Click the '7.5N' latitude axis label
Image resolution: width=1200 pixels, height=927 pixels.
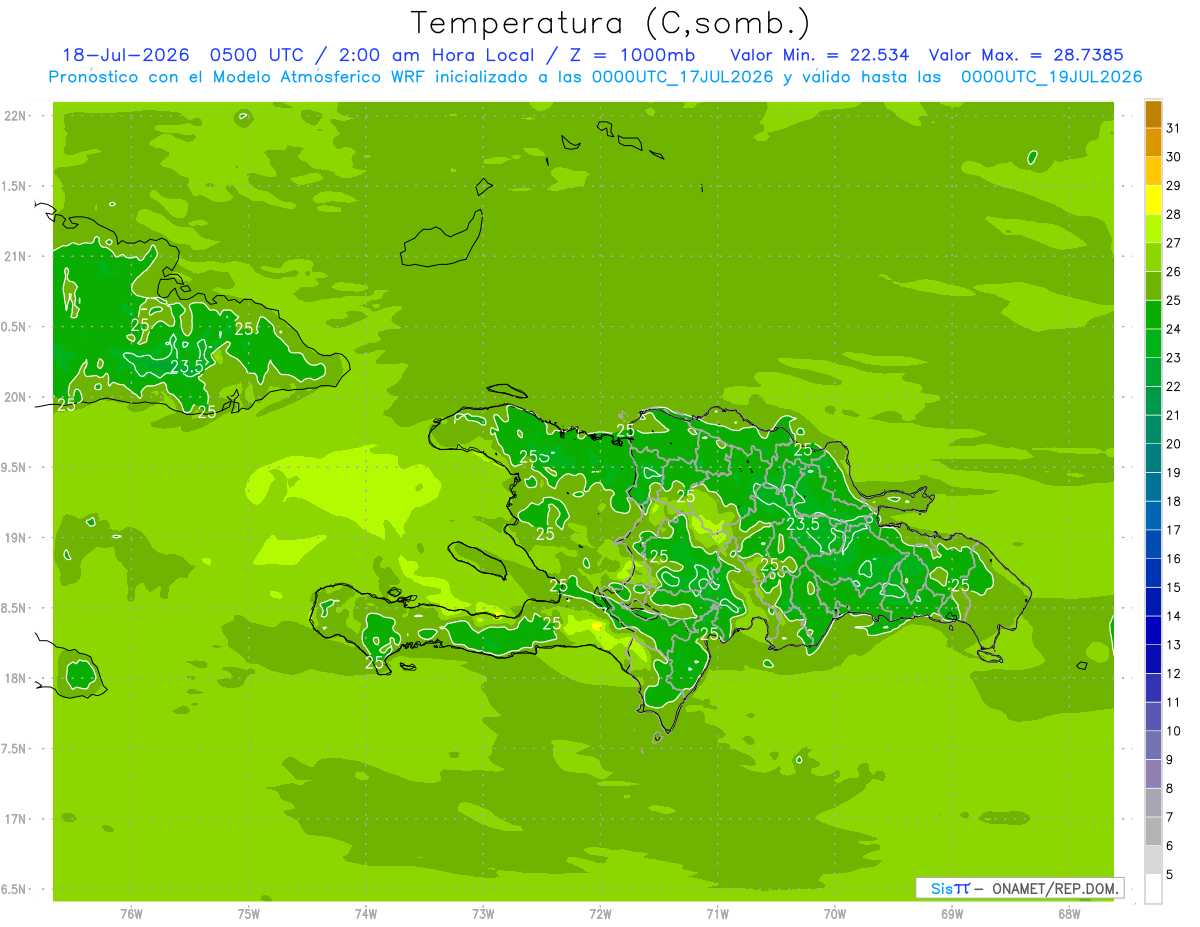(x=15, y=749)
